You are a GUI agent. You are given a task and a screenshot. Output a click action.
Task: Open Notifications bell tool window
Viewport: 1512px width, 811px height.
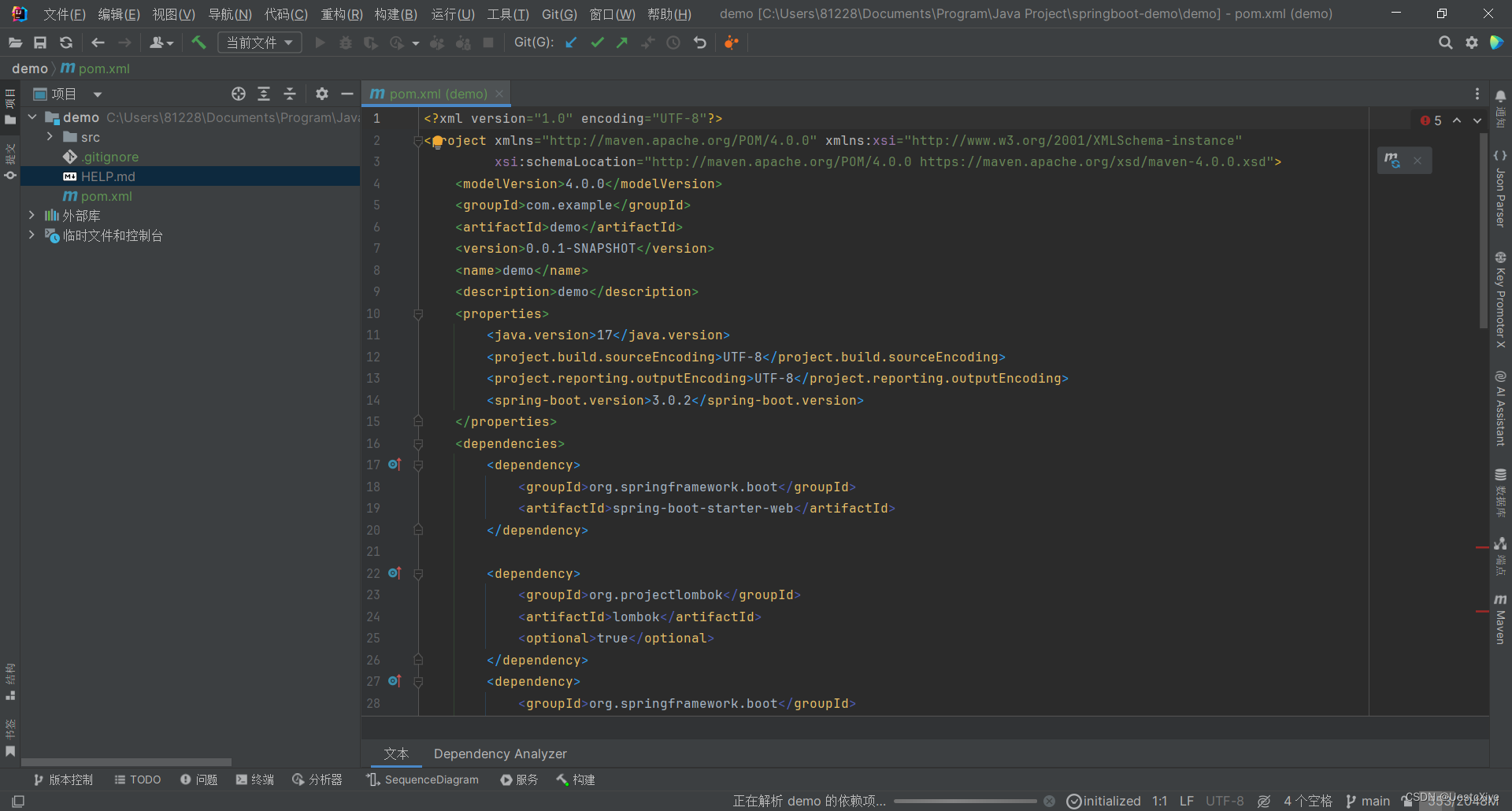click(x=1500, y=107)
